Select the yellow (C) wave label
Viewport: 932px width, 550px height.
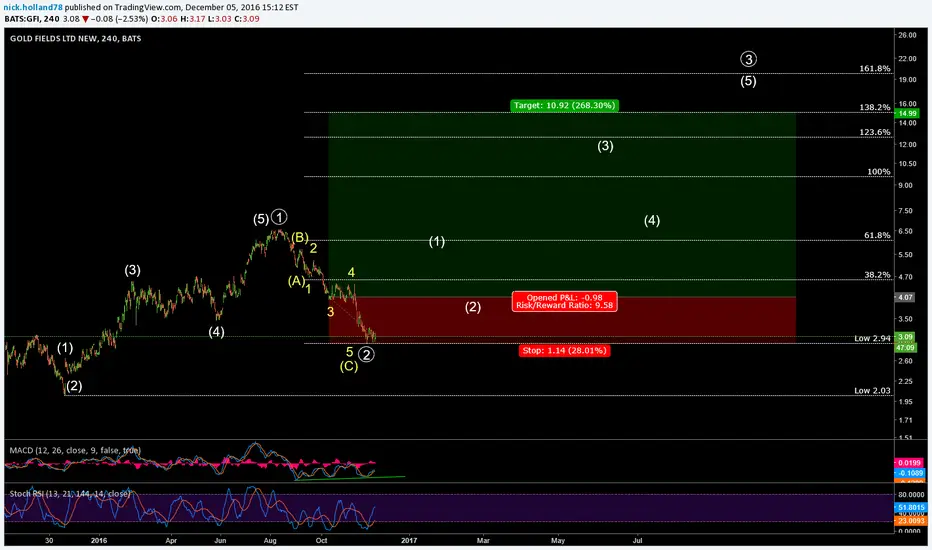pyautogui.click(x=349, y=366)
